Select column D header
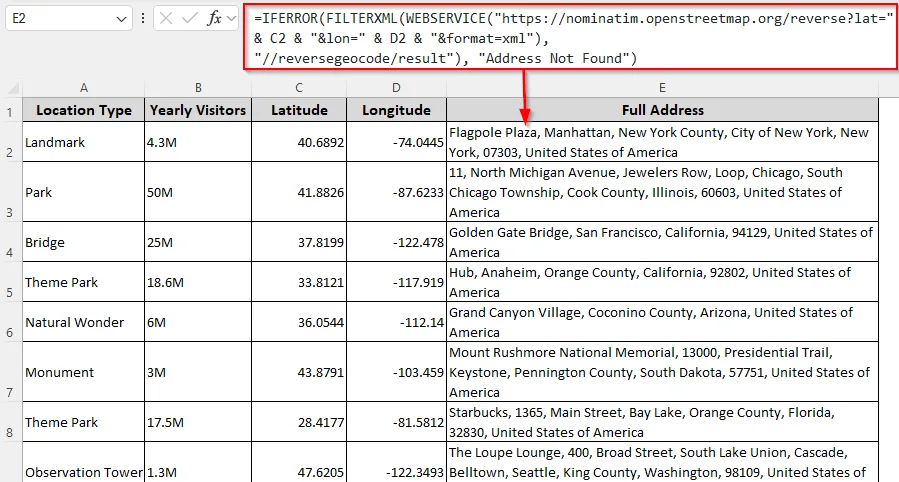This screenshot has width=899, height=482. pos(396,88)
